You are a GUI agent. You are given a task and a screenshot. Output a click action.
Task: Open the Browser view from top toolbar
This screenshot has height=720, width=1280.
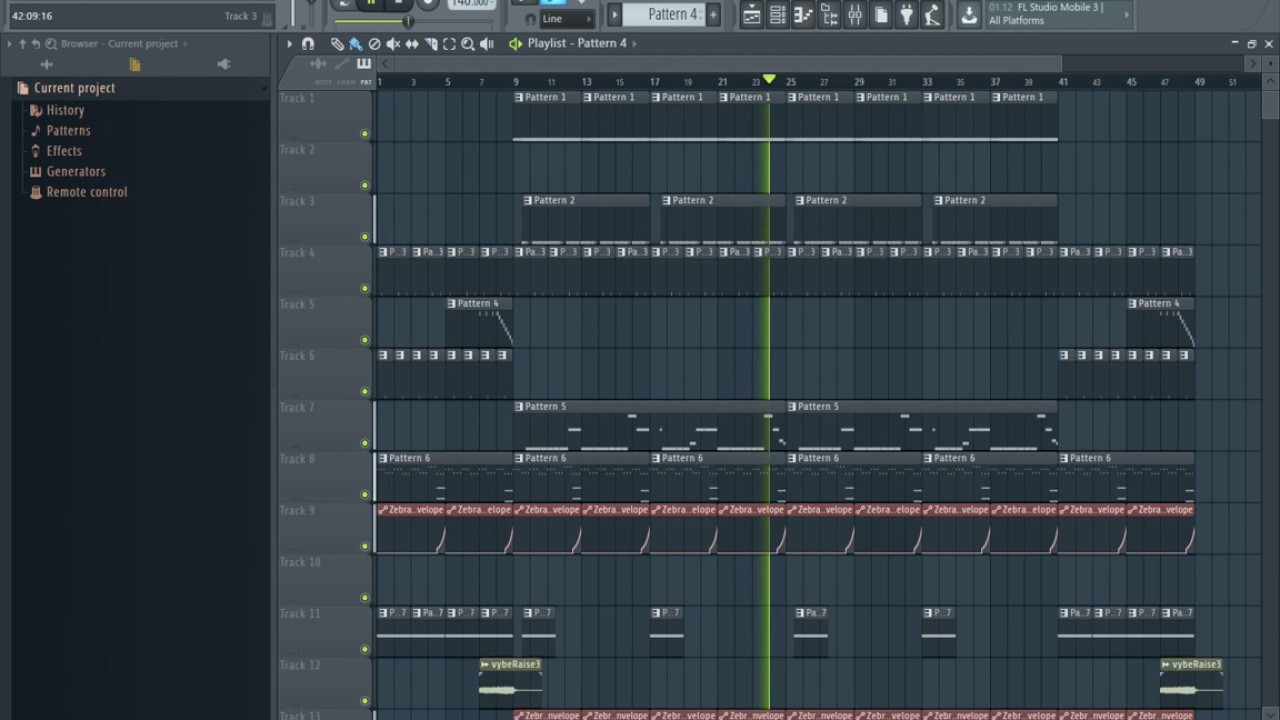coord(829,14)
